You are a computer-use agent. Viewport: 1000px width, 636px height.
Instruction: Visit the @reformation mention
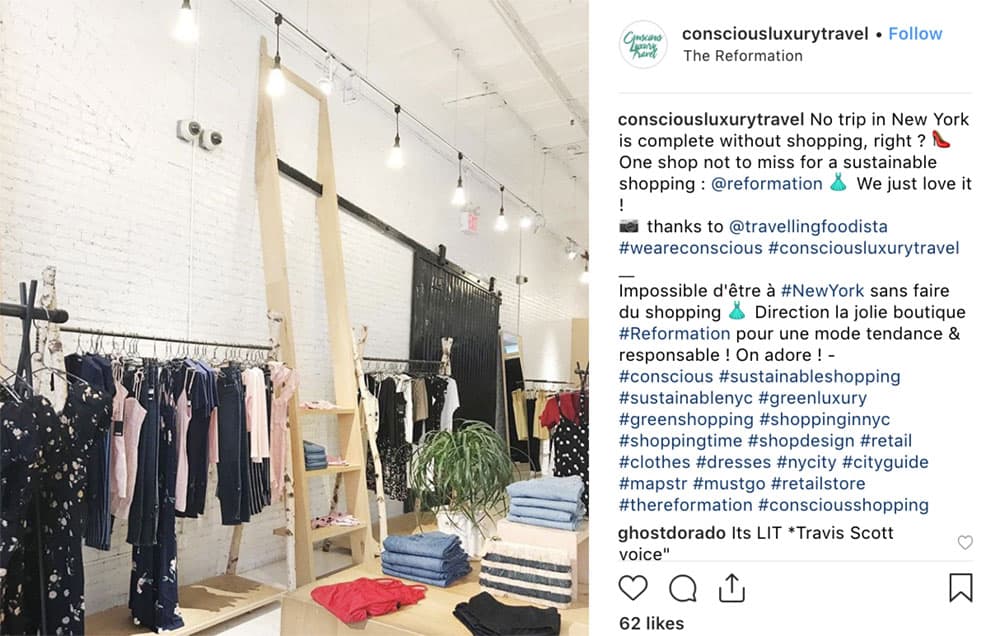coord(767,184)
